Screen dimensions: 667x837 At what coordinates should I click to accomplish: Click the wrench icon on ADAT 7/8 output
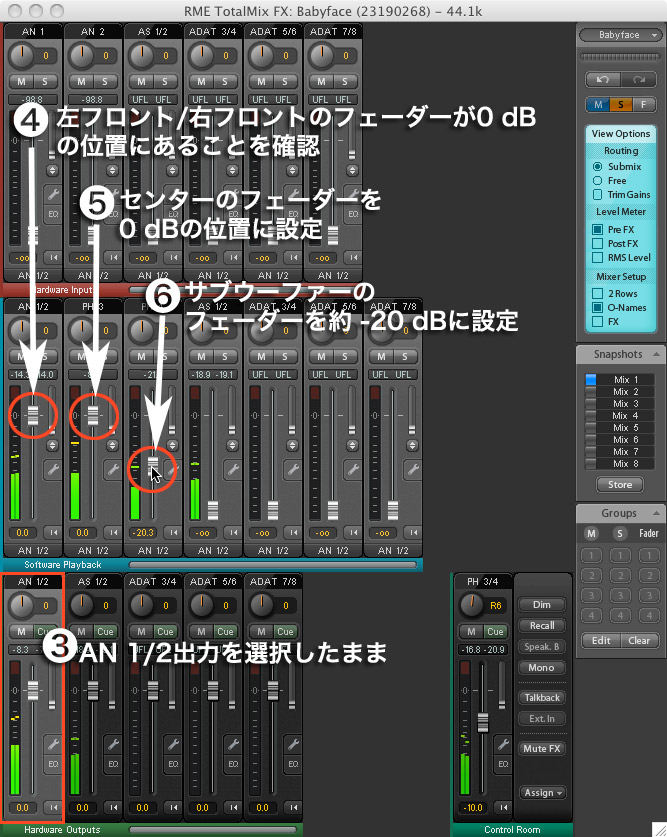[293, 743]
